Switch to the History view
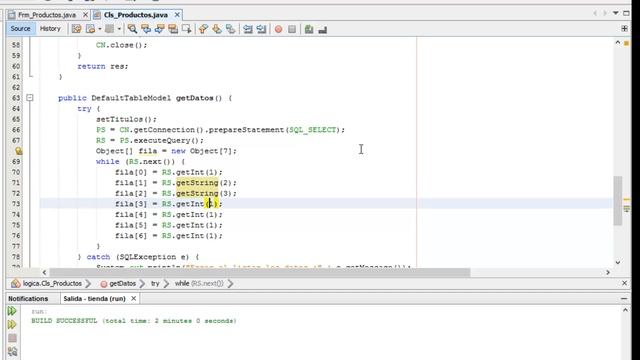This screenshot has width=640, height=360. (x=50, y=29)
